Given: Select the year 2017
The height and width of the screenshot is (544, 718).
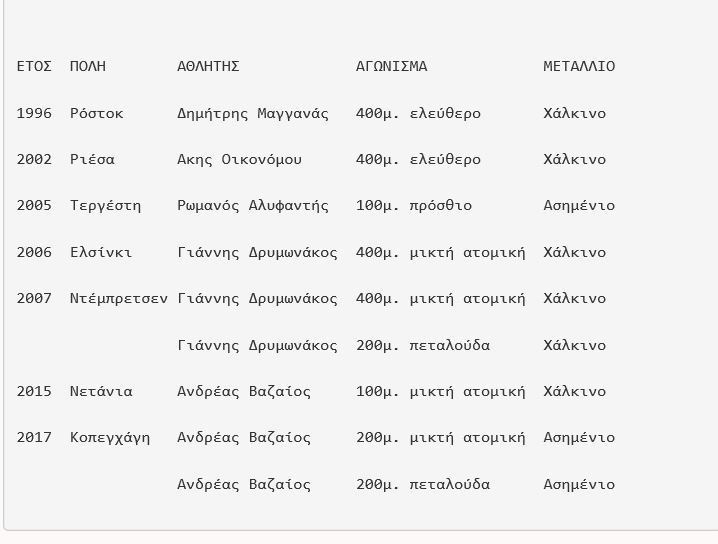Looking at the screenshot, I should coord(34,438).
